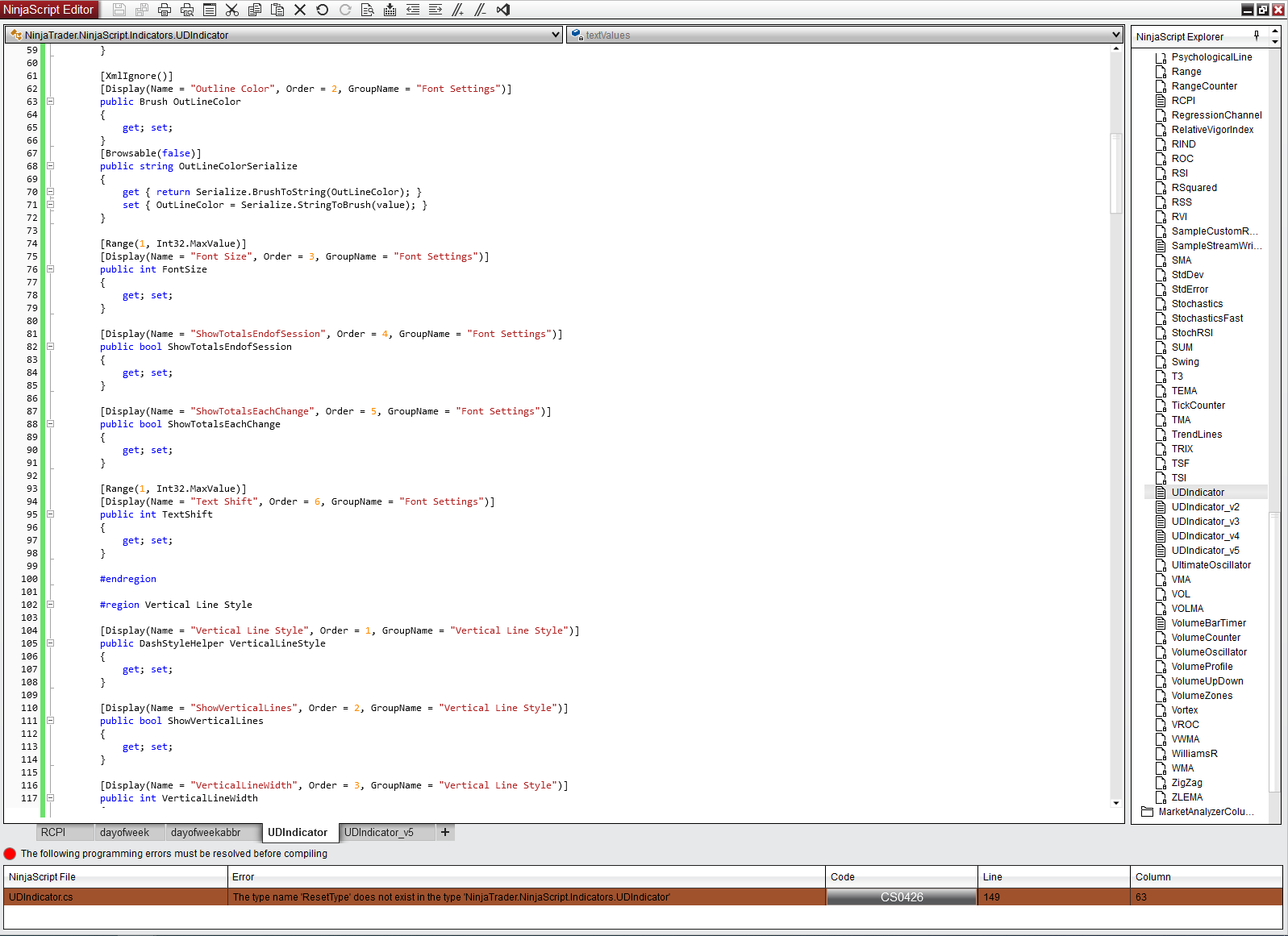
Task: Select the Stochastics indicator file
Action: click(1197, 304)
